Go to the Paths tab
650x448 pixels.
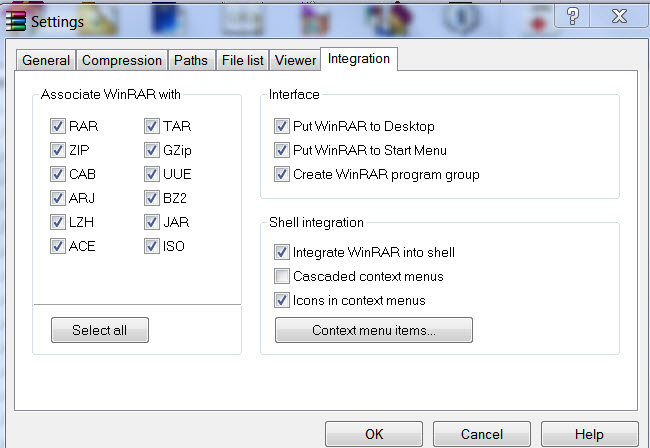point(191,61)
